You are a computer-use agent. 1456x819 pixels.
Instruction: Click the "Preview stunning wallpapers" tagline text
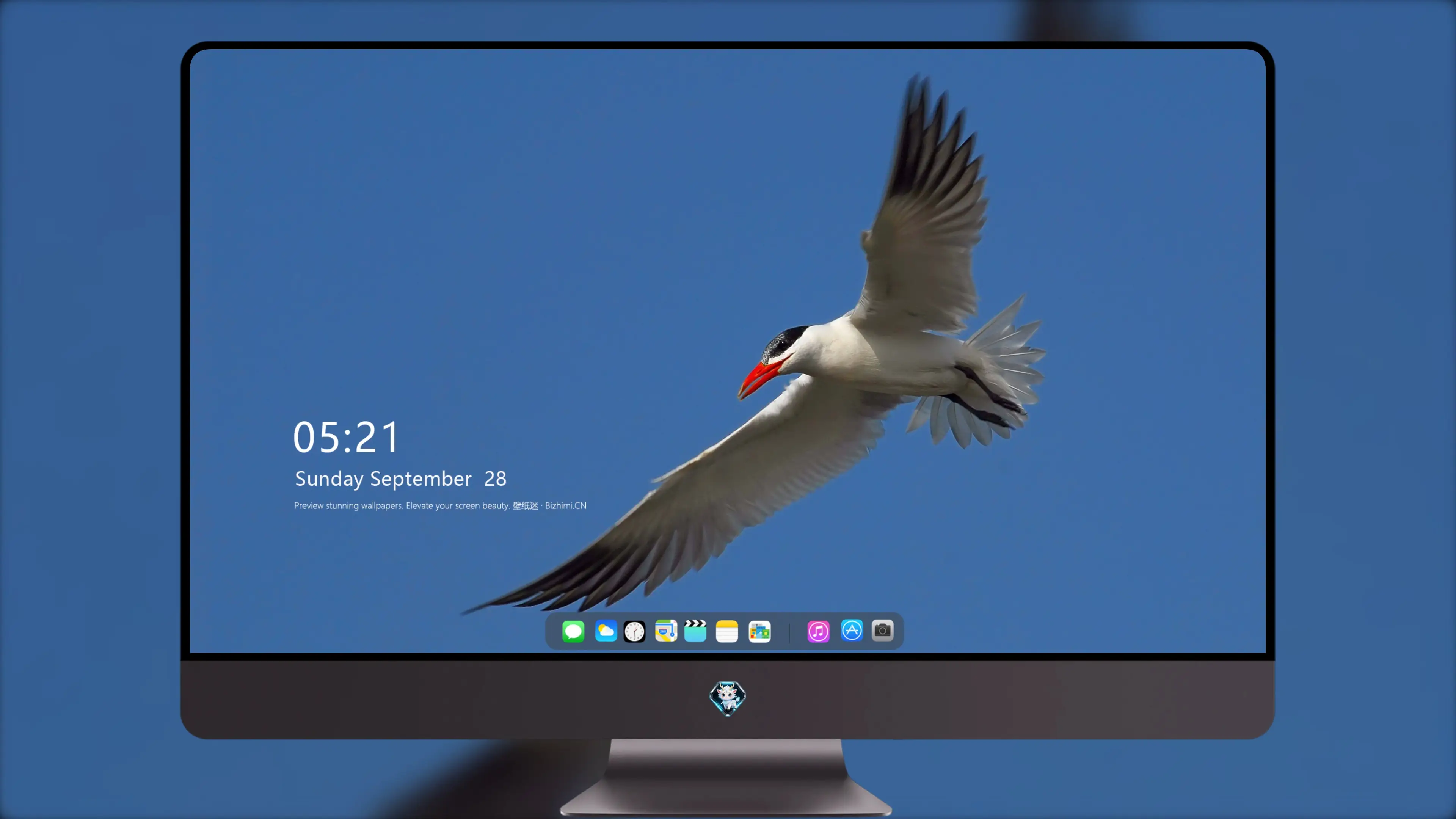(440, 505)
